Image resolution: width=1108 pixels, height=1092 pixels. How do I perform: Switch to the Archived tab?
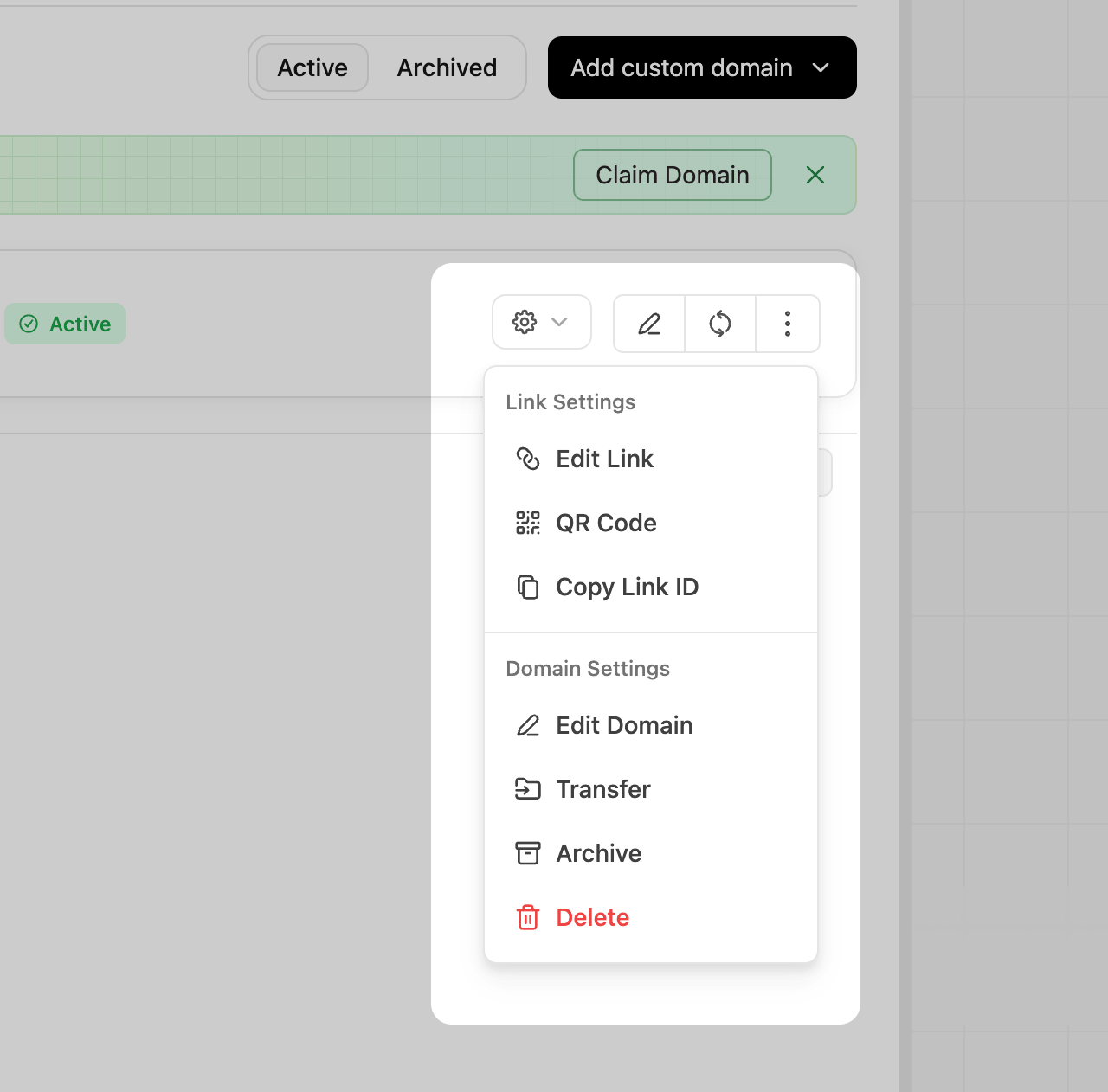pyautogui.click(x=447, y=67)
